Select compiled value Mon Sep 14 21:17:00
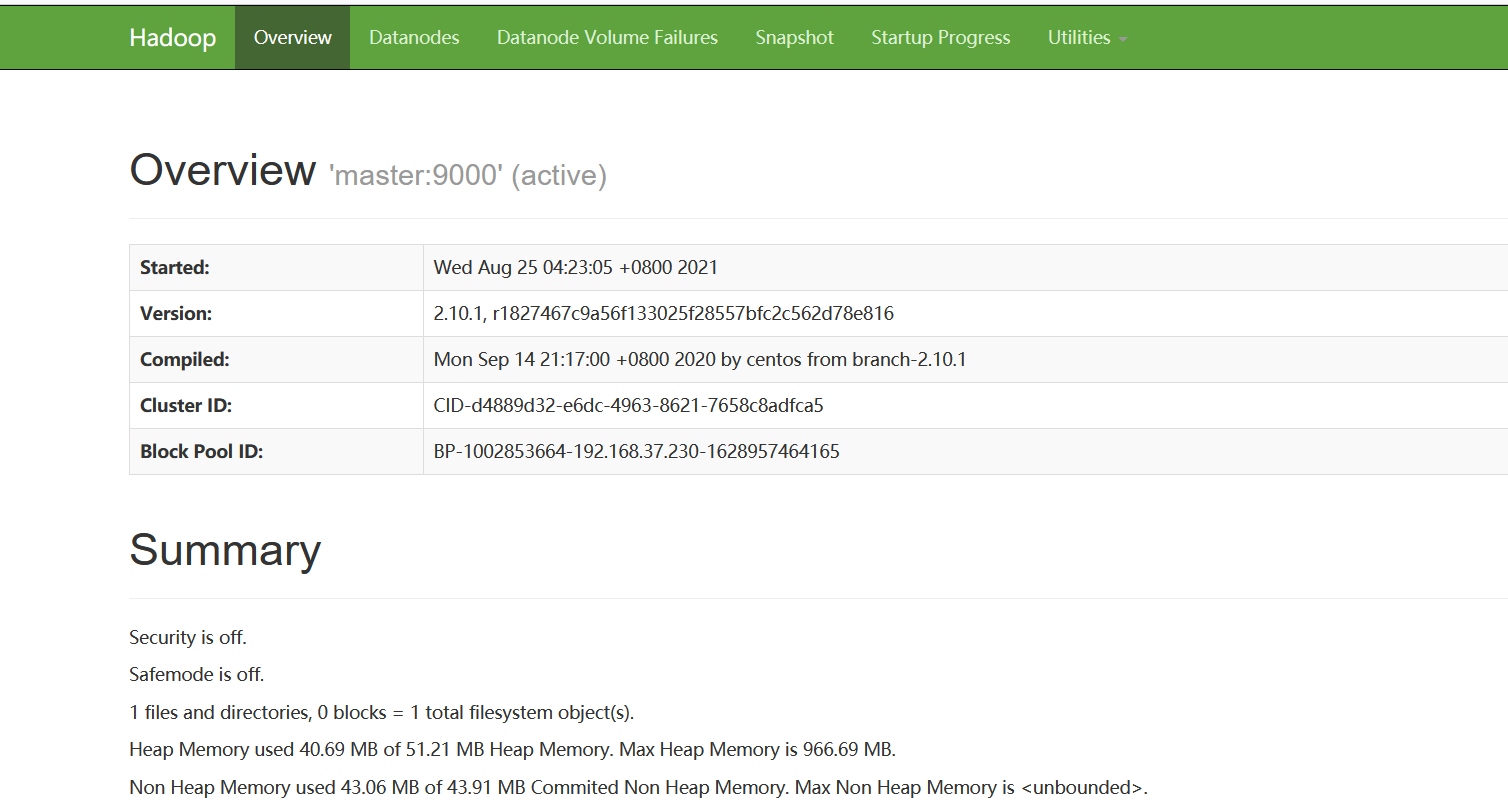Screen dimensions: 1508x804 coord(699,359)
